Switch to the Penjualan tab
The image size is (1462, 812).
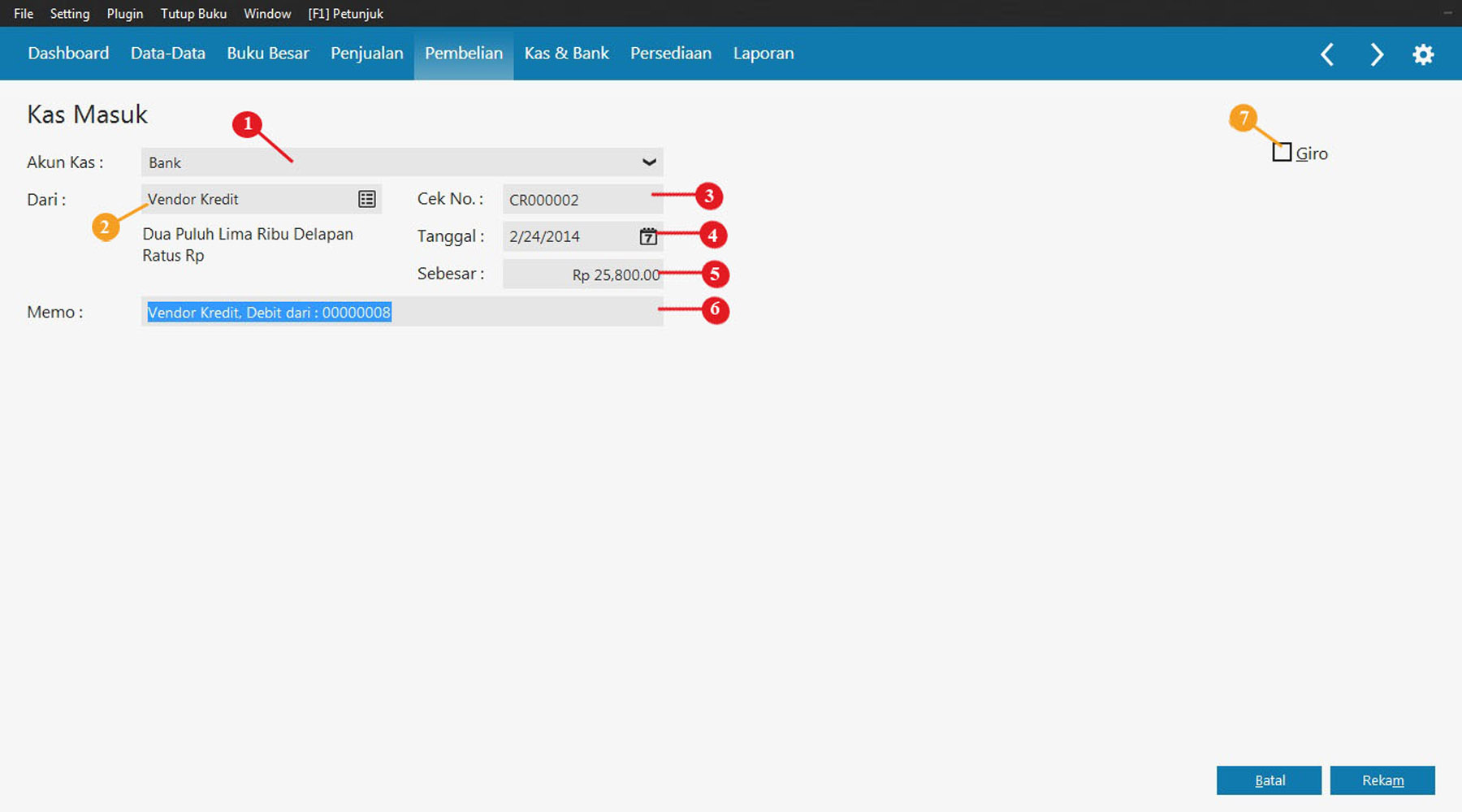click(x=367, y=54)
